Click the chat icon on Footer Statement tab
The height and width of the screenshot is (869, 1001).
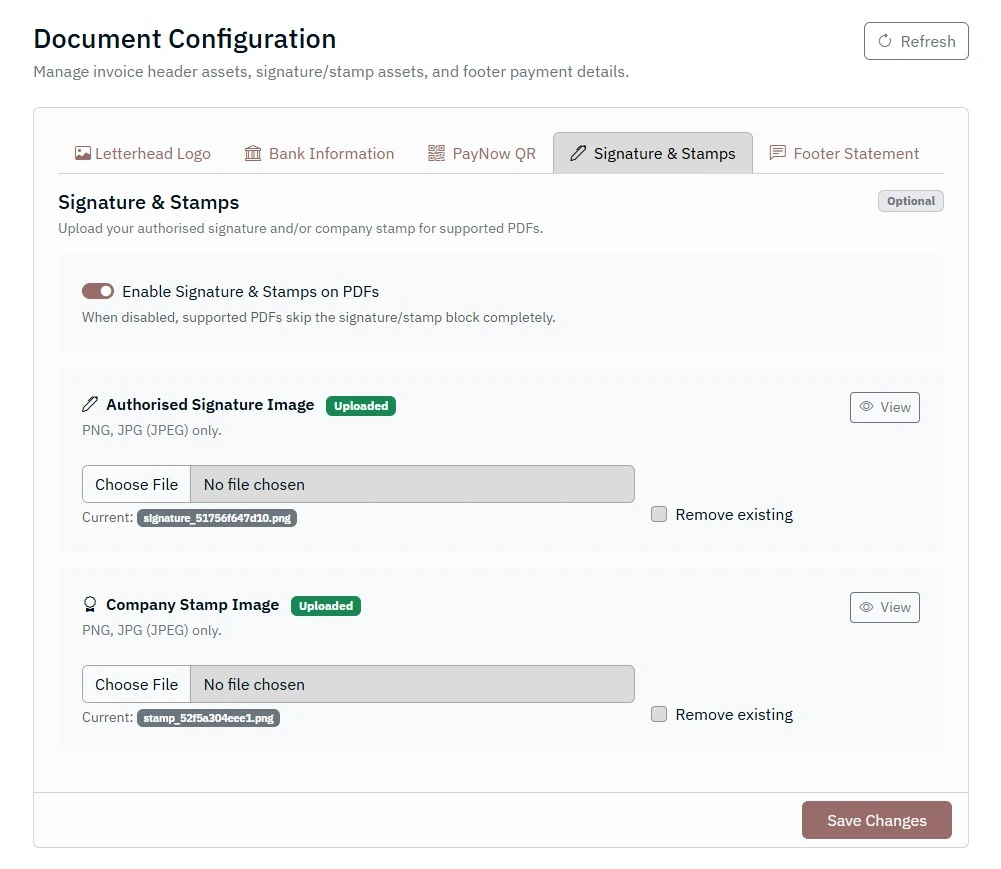[777, 154]
